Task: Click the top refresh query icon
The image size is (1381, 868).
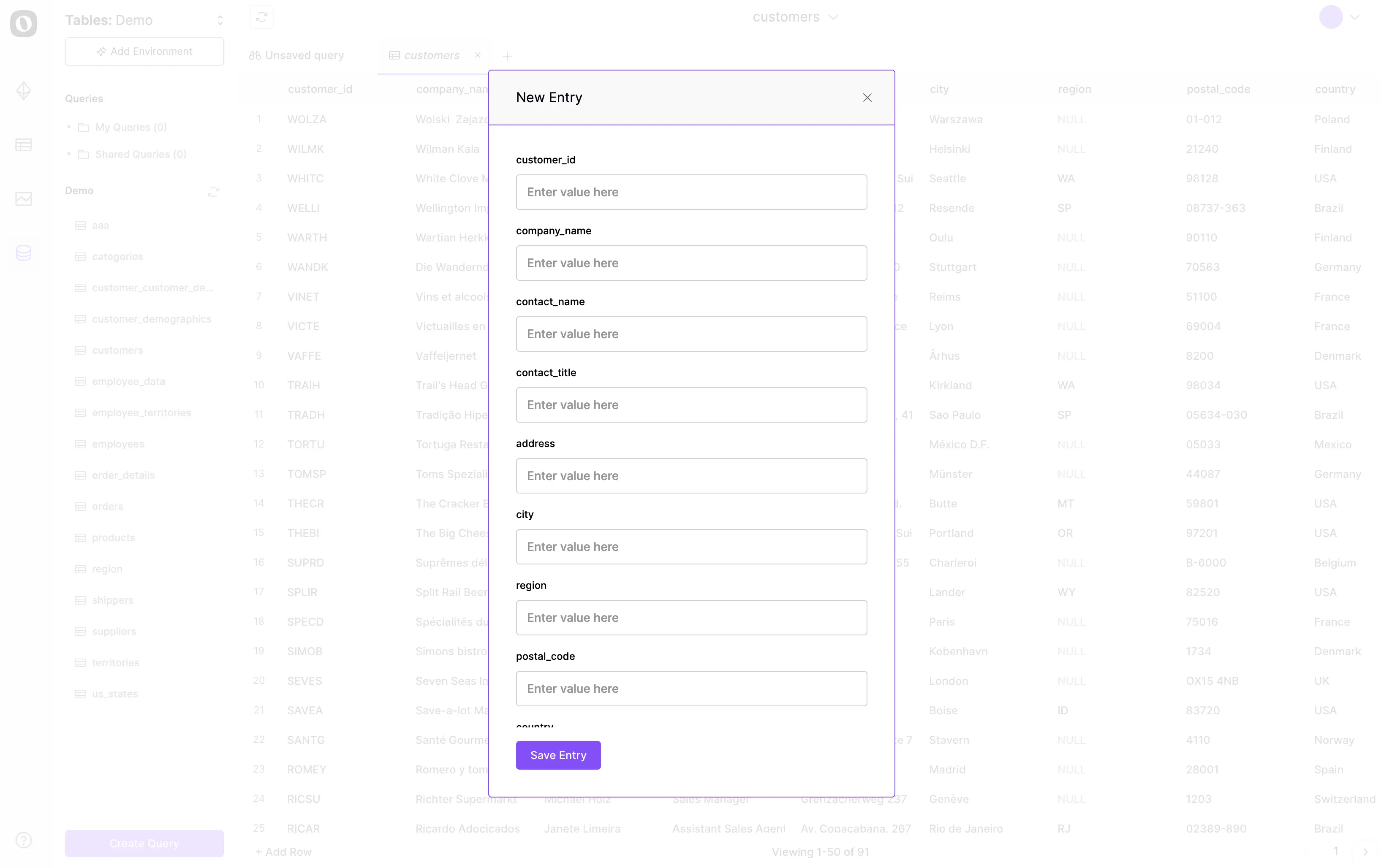Action: [261, 17]
